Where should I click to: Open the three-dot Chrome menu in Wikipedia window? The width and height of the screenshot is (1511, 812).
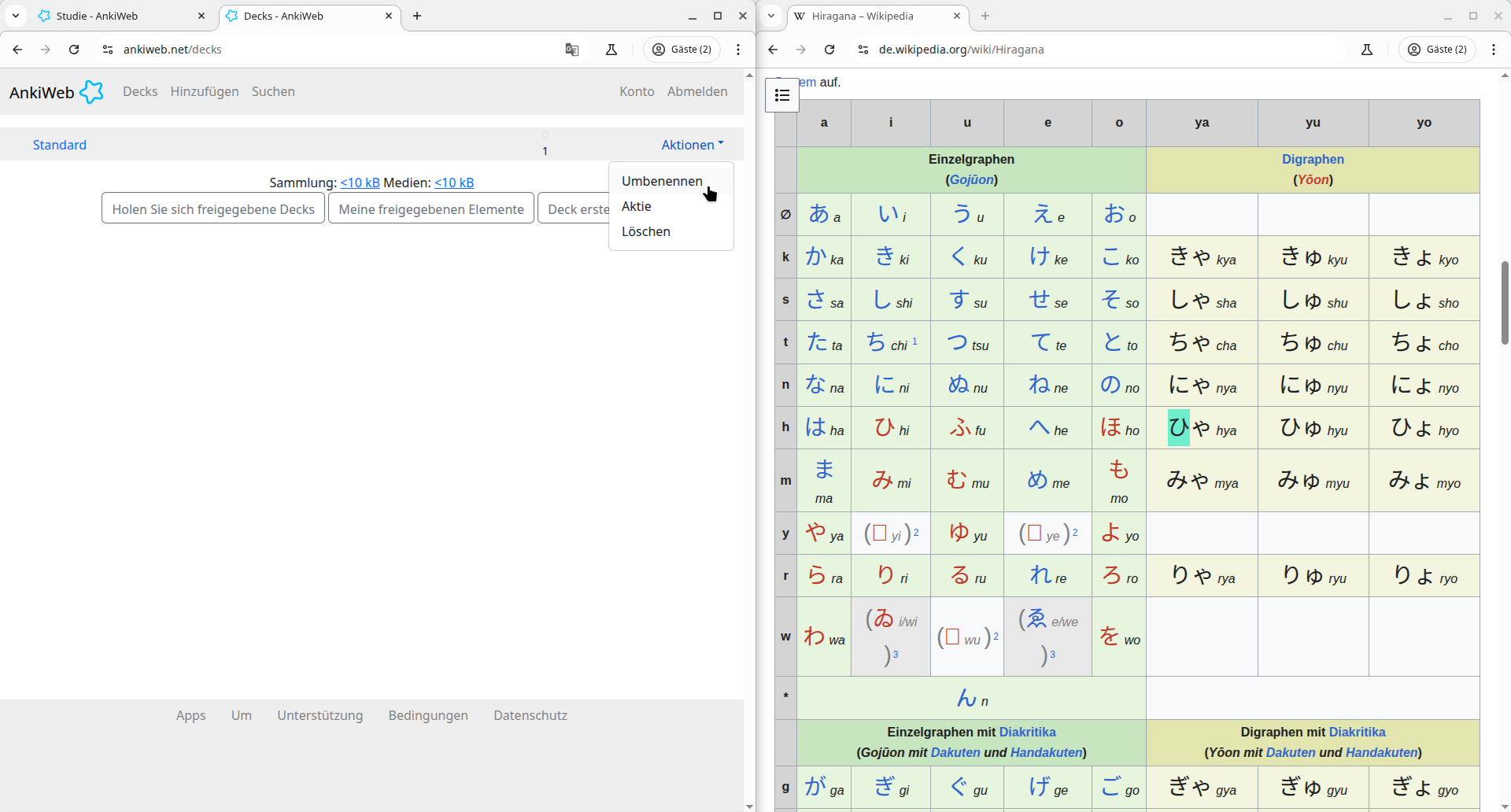click(x=1494, y=50)
